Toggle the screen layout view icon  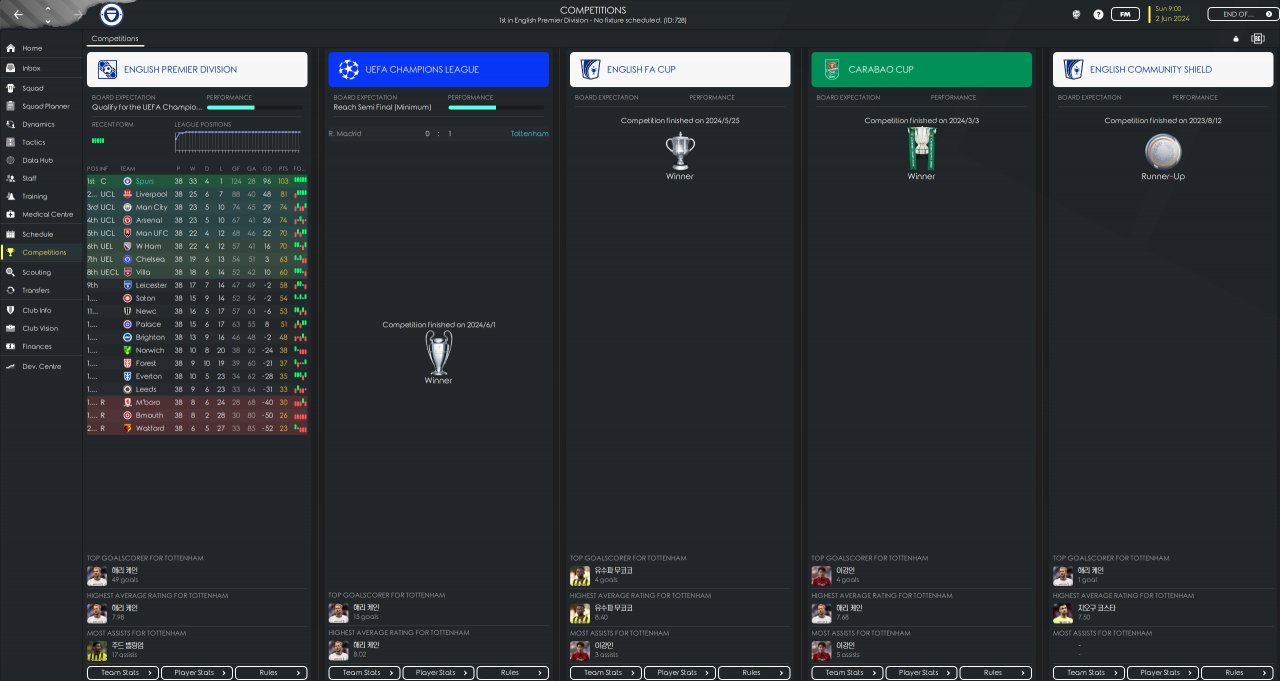[x=1258, y=39]
